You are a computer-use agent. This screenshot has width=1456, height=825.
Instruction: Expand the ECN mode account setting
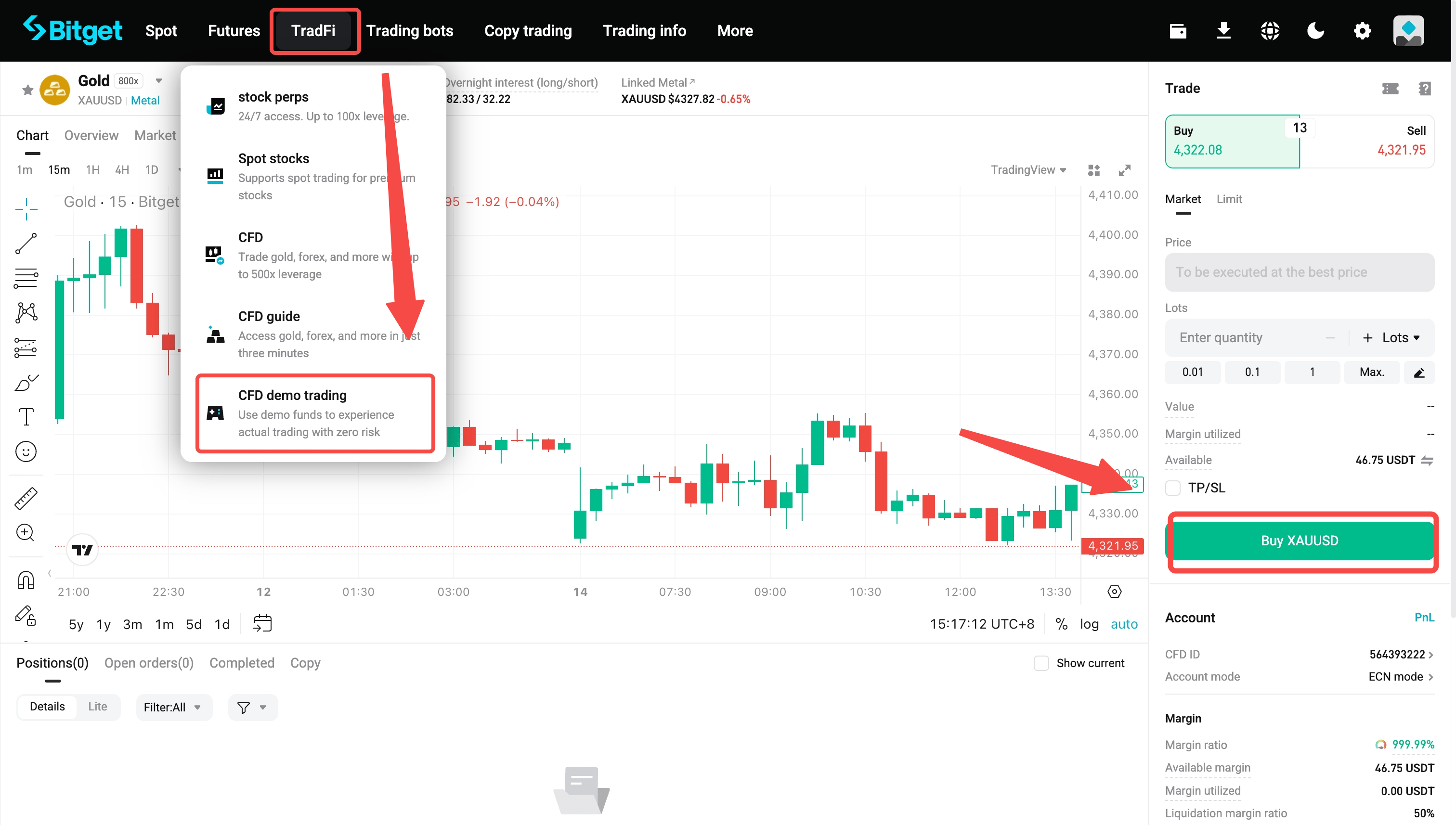click(1401, 677)
